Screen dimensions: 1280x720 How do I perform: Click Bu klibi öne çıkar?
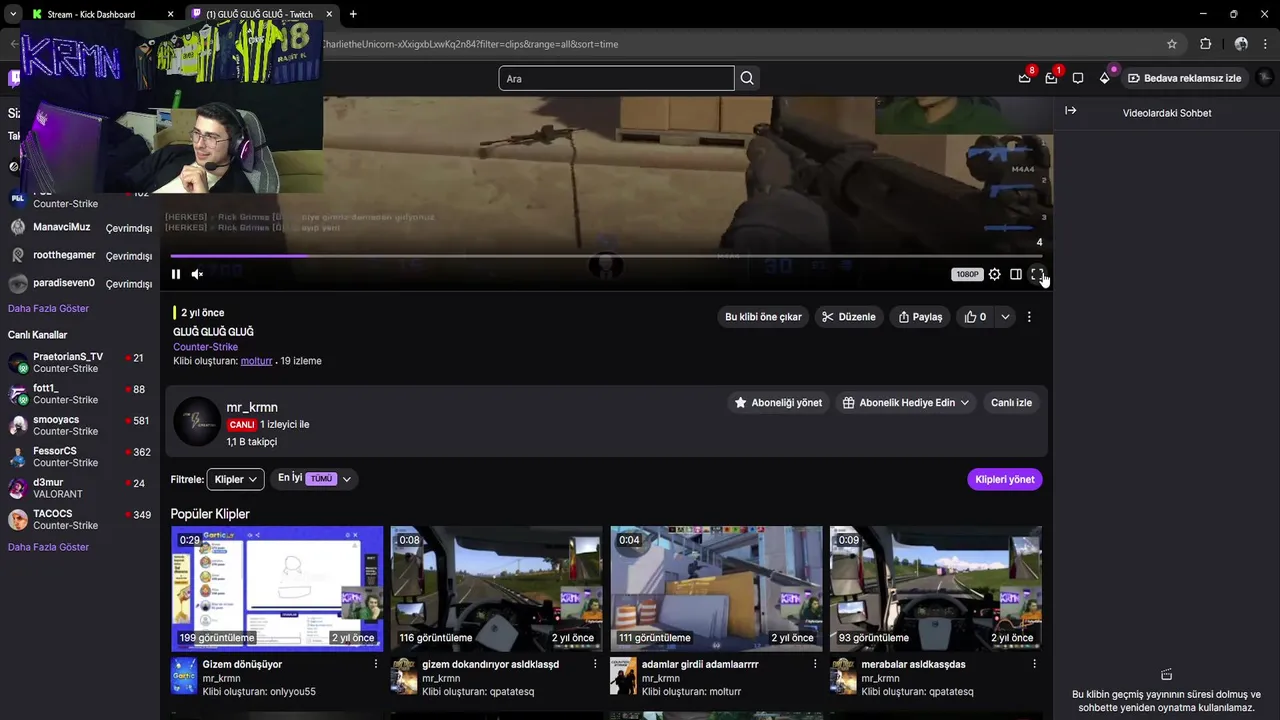point(763,317)
